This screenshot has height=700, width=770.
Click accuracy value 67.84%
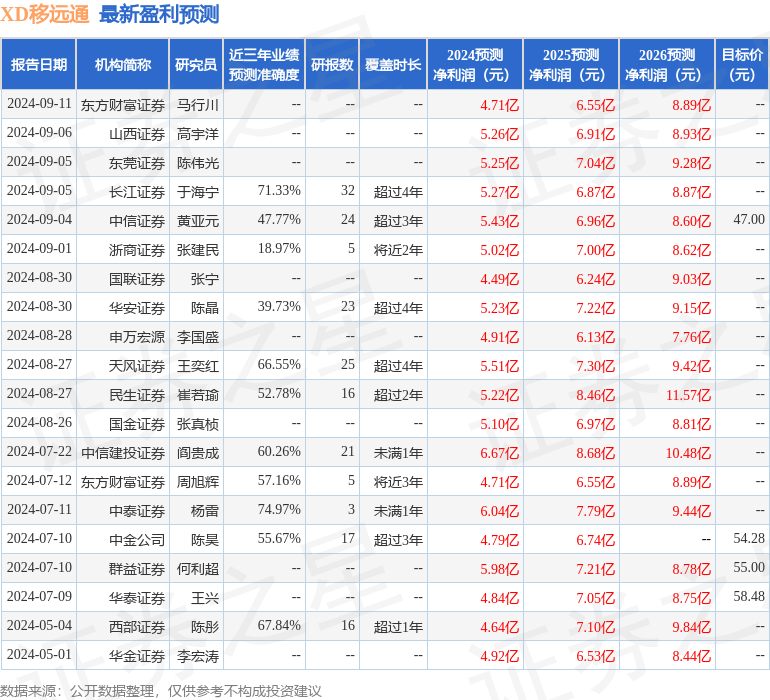tap(279, 625)
